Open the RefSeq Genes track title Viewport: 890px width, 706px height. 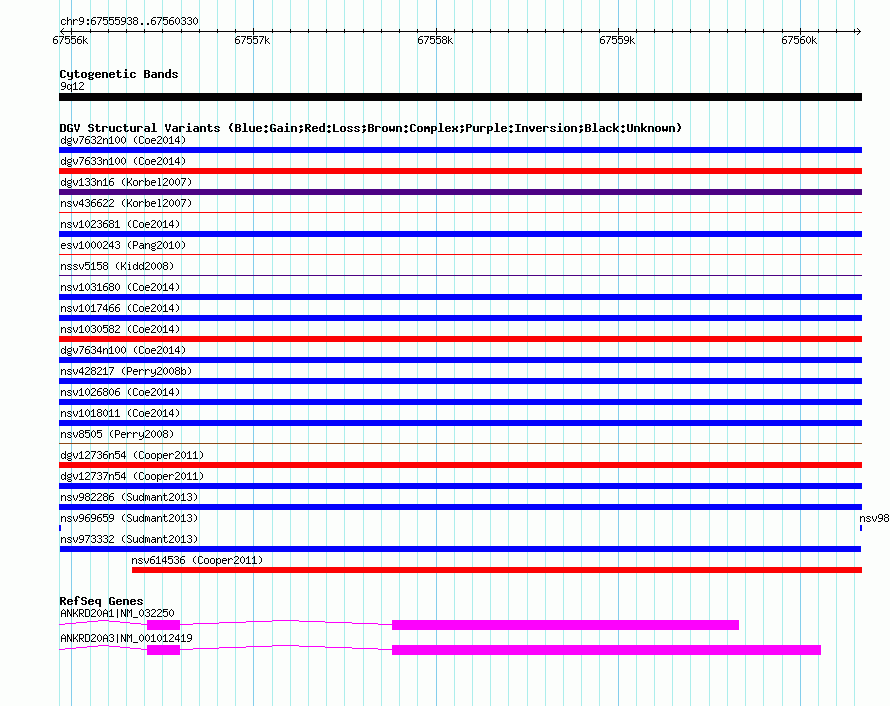pos(101,600)
